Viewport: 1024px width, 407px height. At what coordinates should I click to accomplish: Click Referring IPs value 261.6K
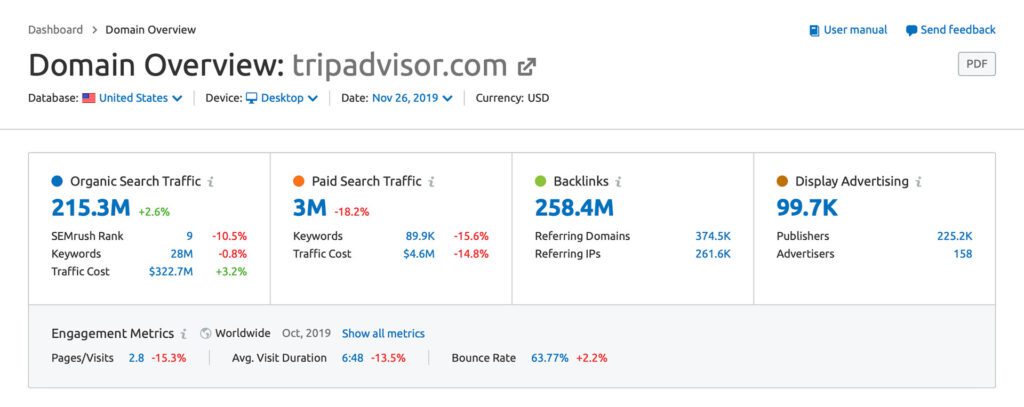point(712,253)
